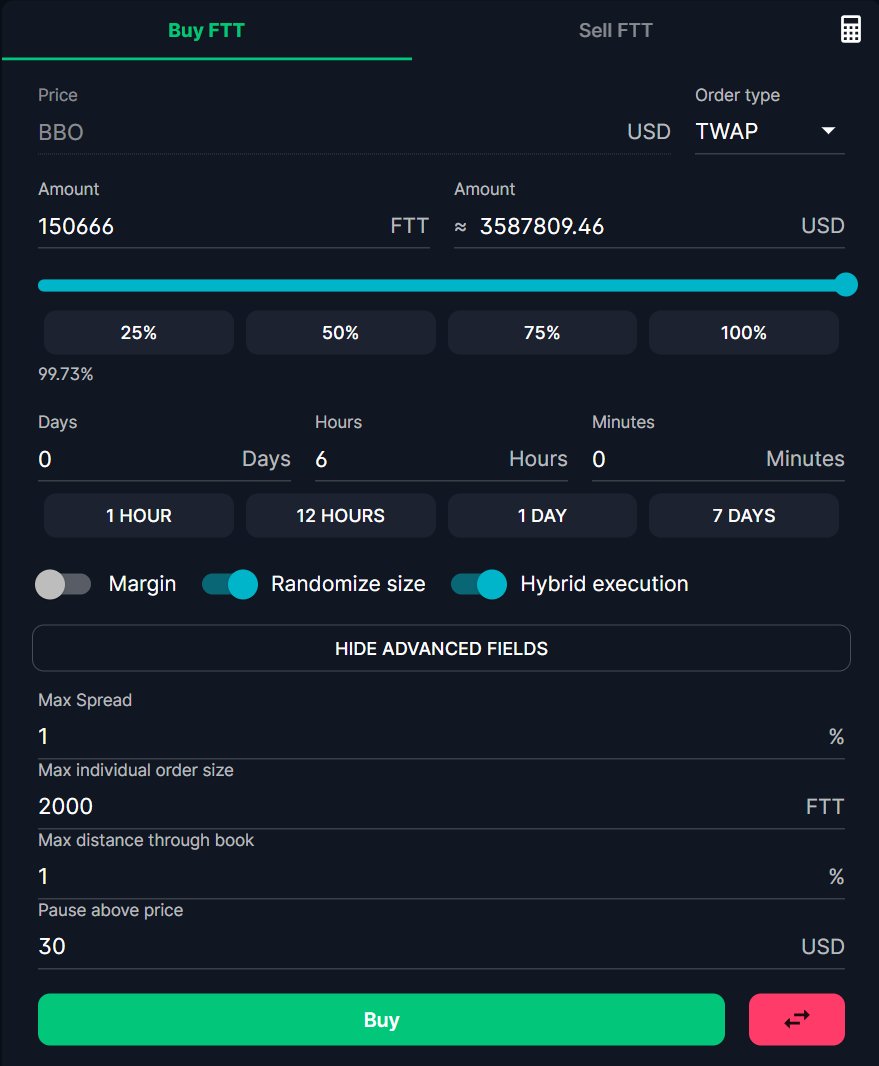Turn off the Hybrid execution toggle

coord(479,584)
